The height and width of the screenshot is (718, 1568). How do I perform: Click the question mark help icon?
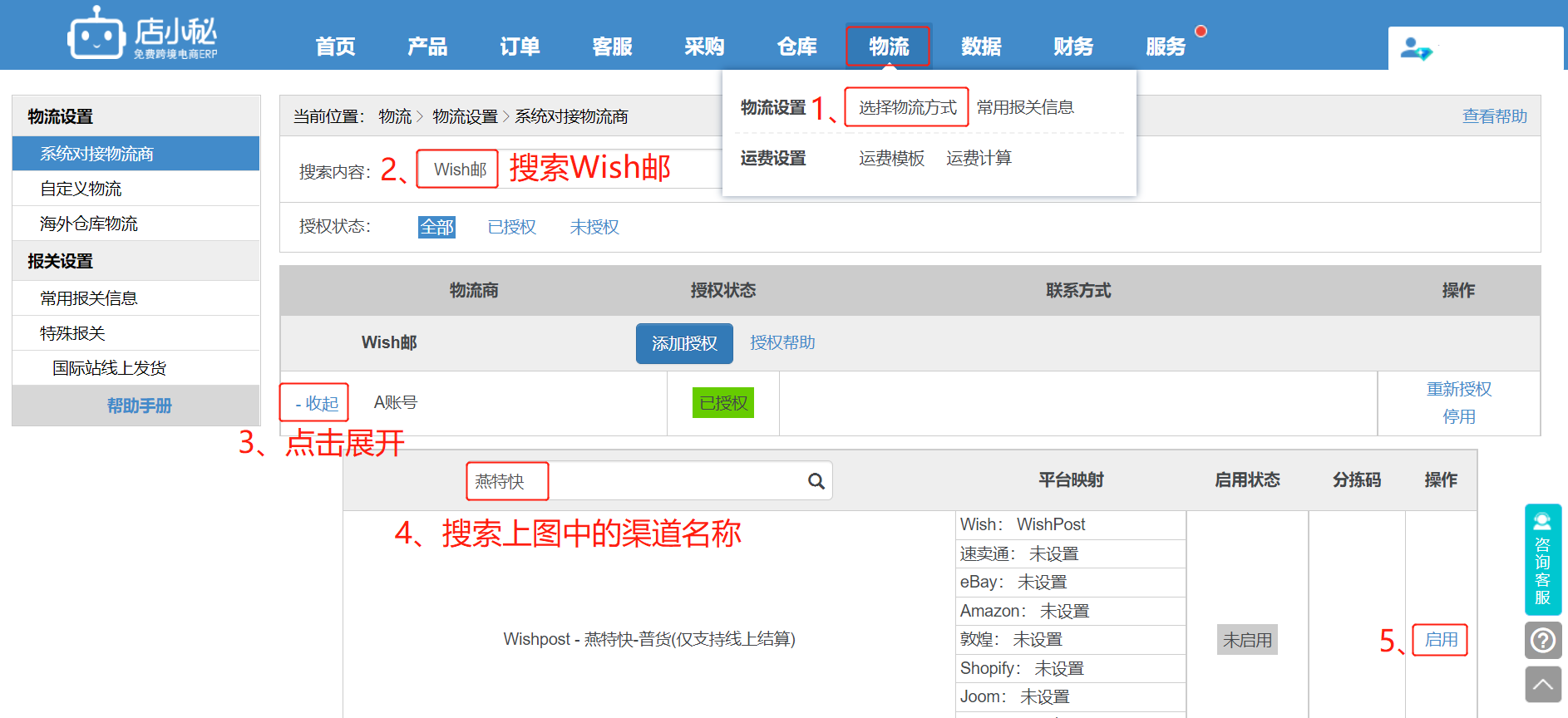[1543, 641]
